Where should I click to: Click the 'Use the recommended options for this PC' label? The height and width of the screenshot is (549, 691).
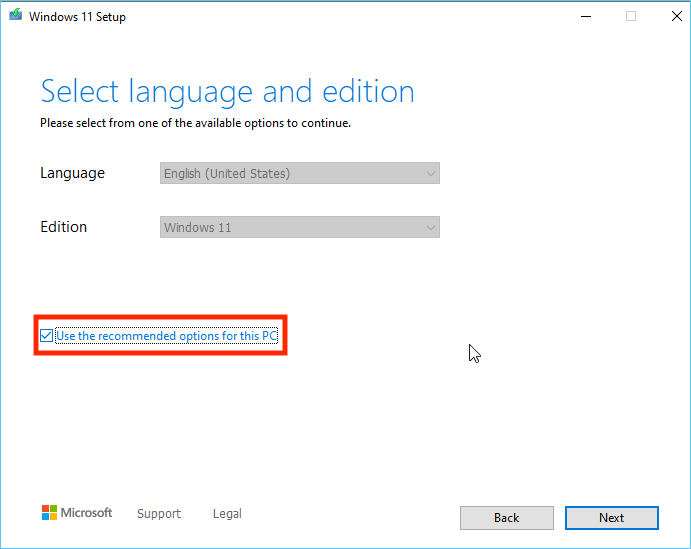pos(166,336)
